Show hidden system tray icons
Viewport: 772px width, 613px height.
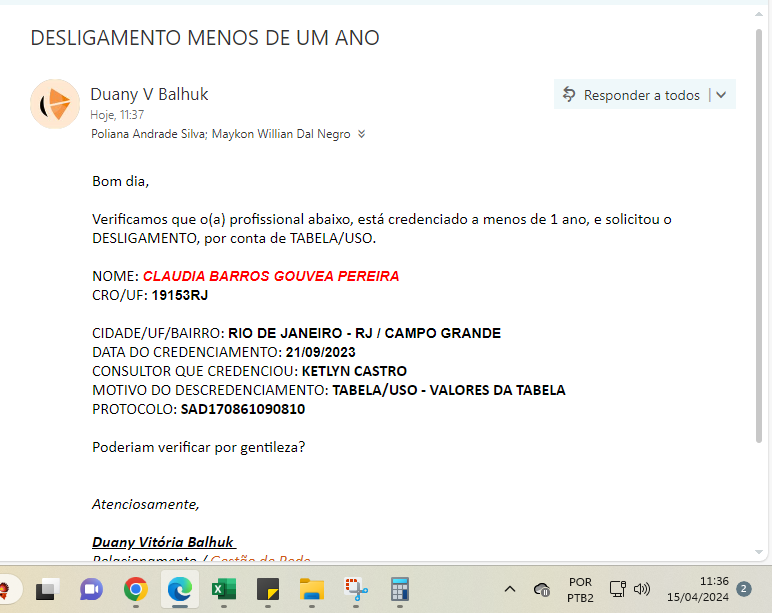509,589
